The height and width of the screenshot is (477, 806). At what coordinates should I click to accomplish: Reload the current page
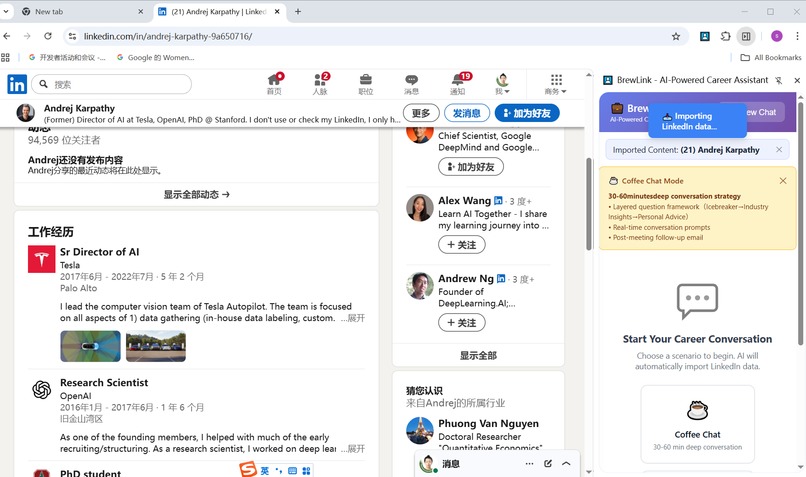pyautogui.click(x=48, y=36)
